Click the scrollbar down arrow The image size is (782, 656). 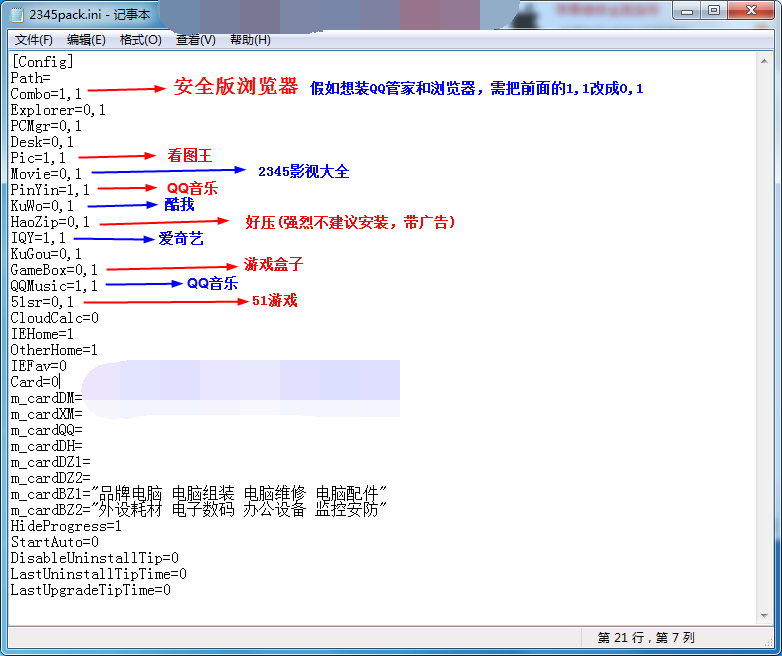(x=764, y=616)
